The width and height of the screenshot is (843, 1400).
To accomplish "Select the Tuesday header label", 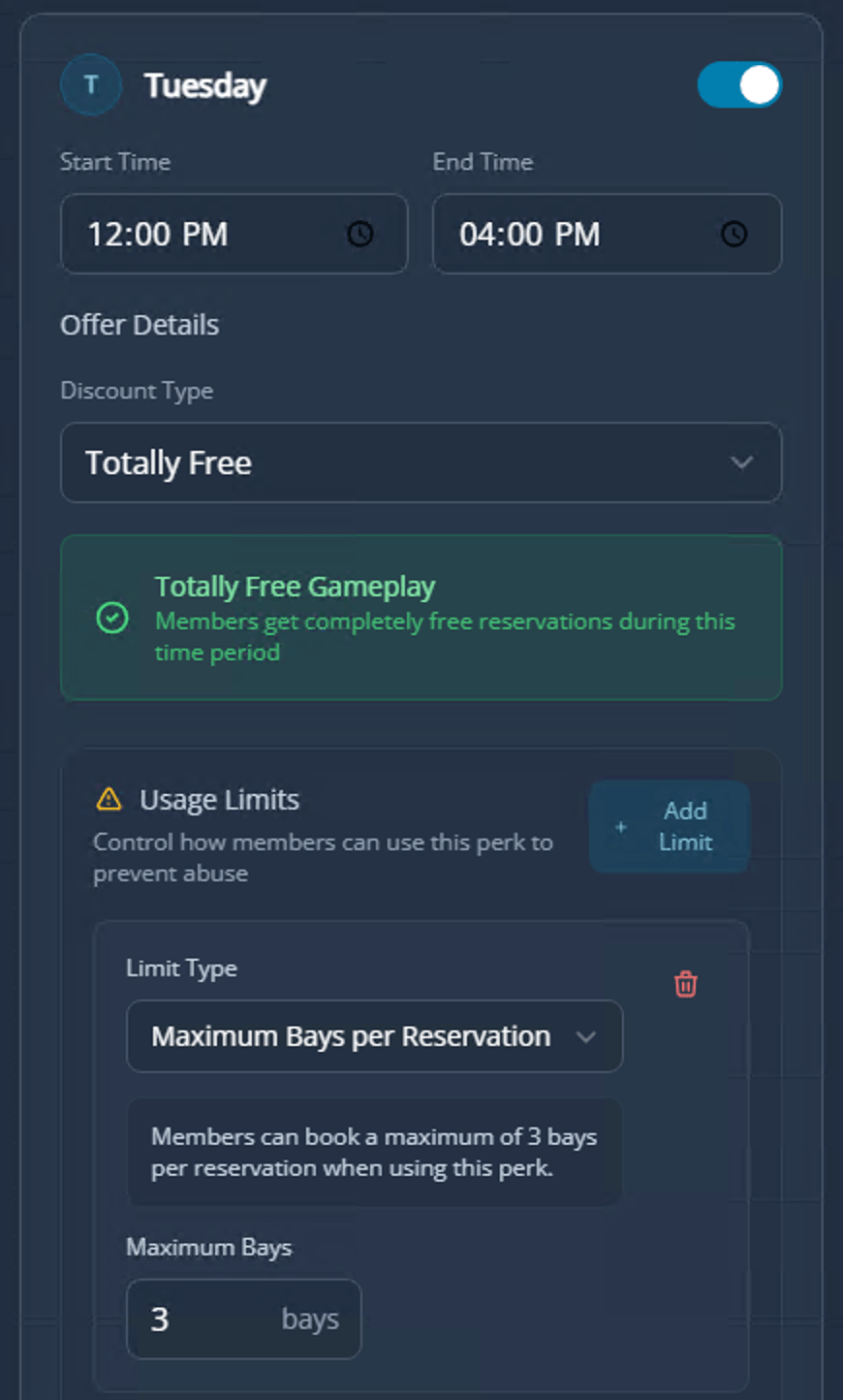I will [x=204, y=84].
